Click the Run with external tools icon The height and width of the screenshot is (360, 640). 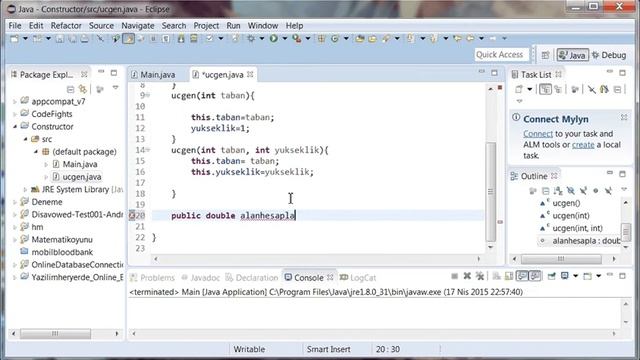[297, 38]
